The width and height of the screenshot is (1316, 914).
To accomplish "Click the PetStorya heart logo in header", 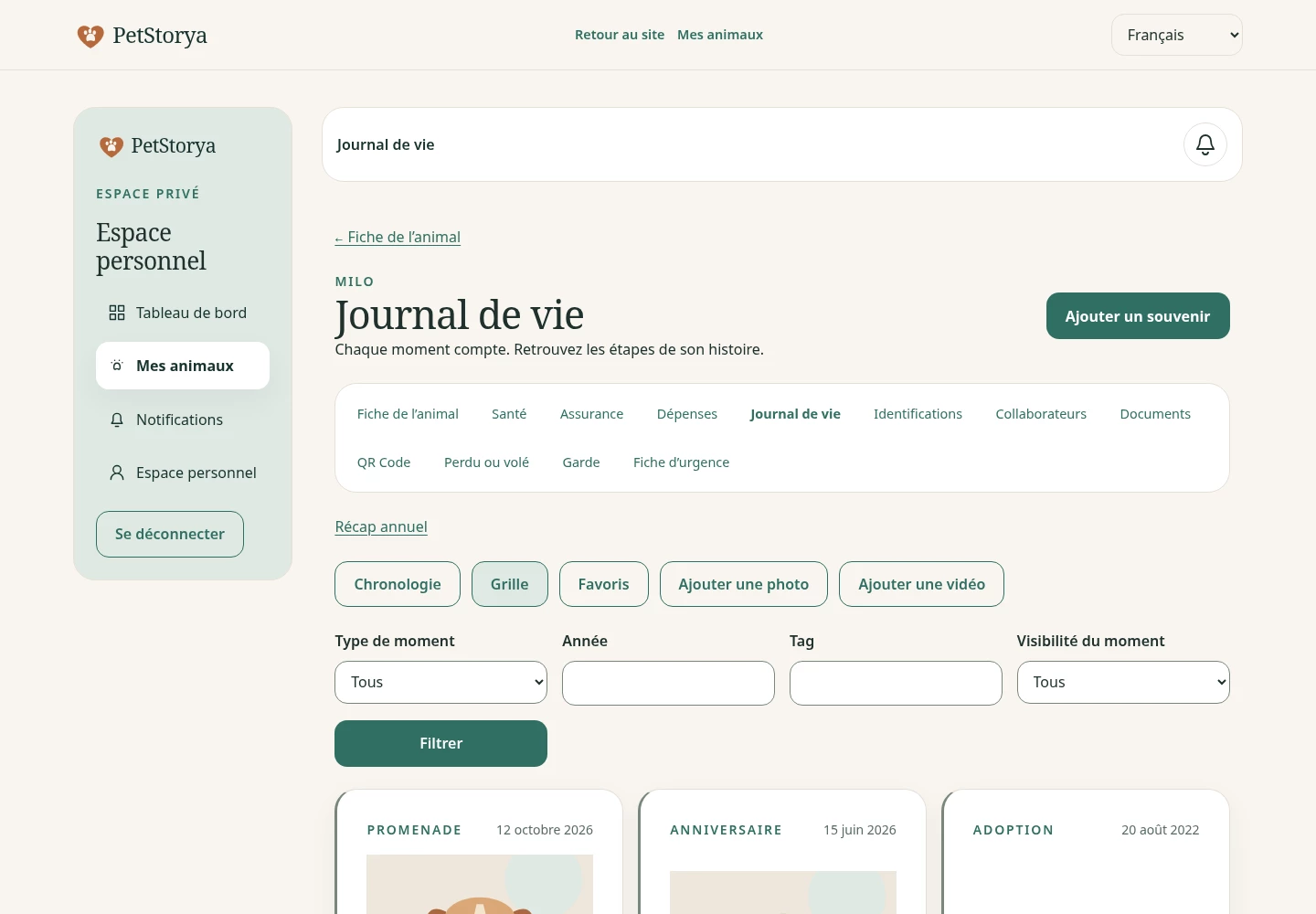I will (90, 36).
